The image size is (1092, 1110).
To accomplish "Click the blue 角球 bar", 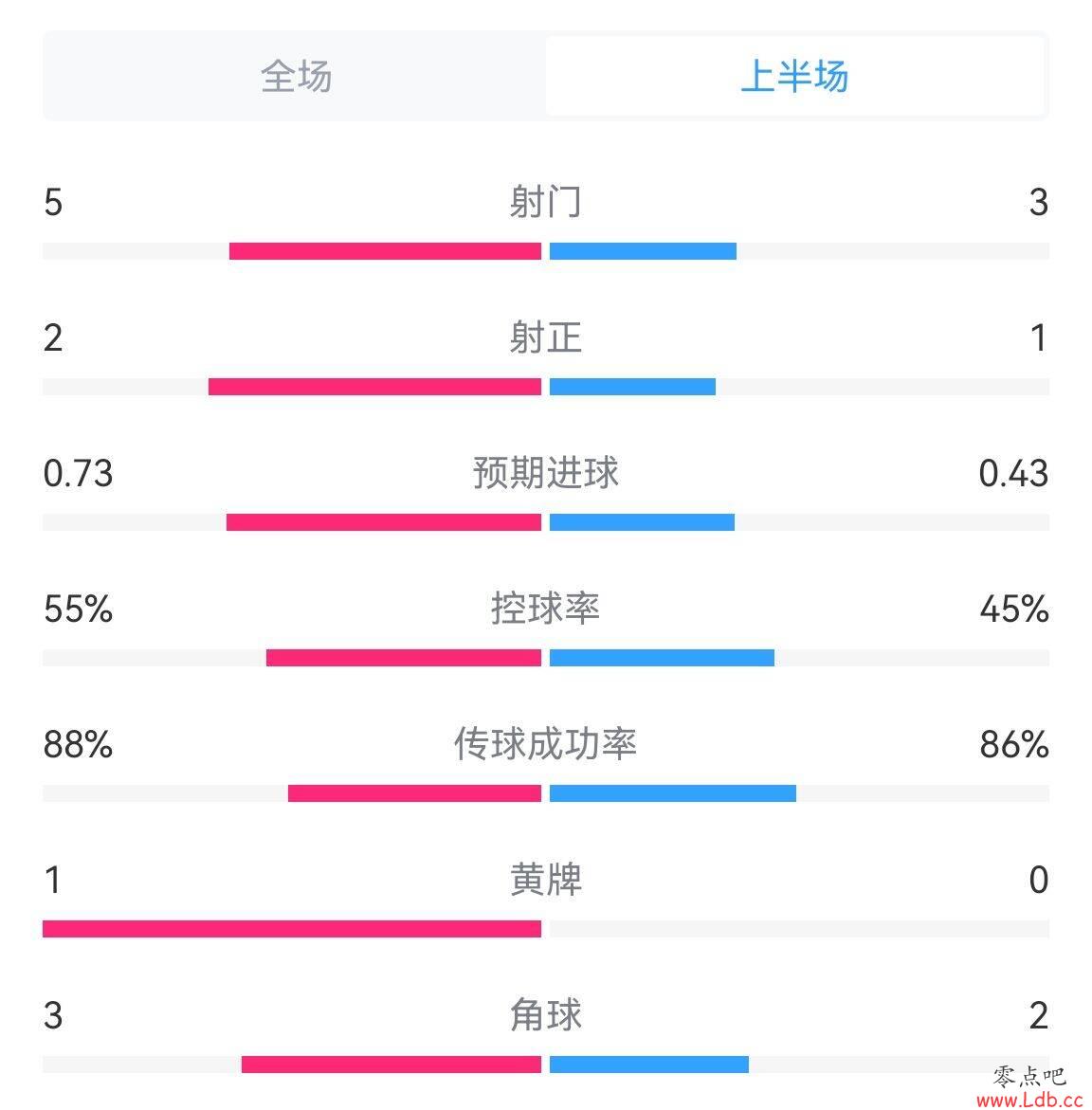I will tap(649, 1065).
